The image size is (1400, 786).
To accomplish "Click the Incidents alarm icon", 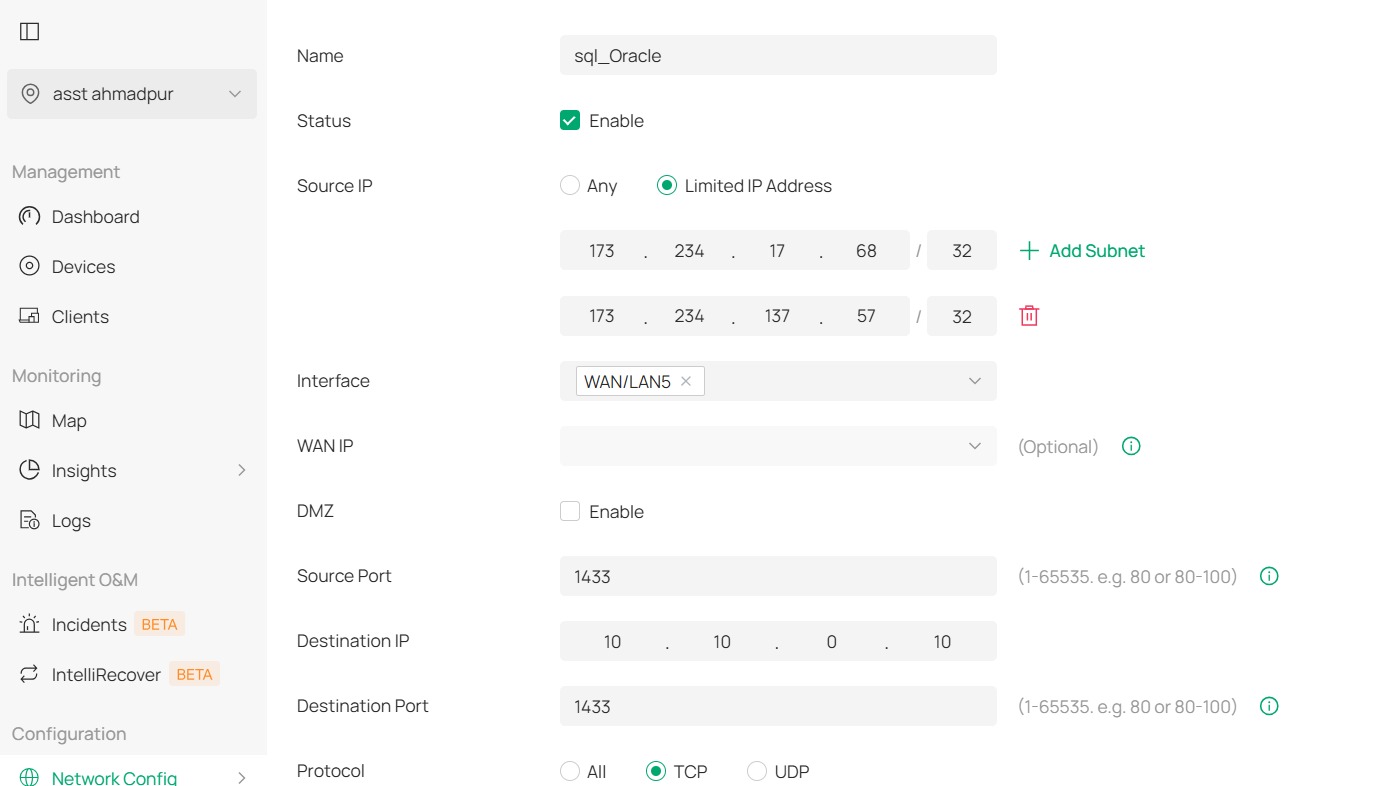I will point(30,625).
